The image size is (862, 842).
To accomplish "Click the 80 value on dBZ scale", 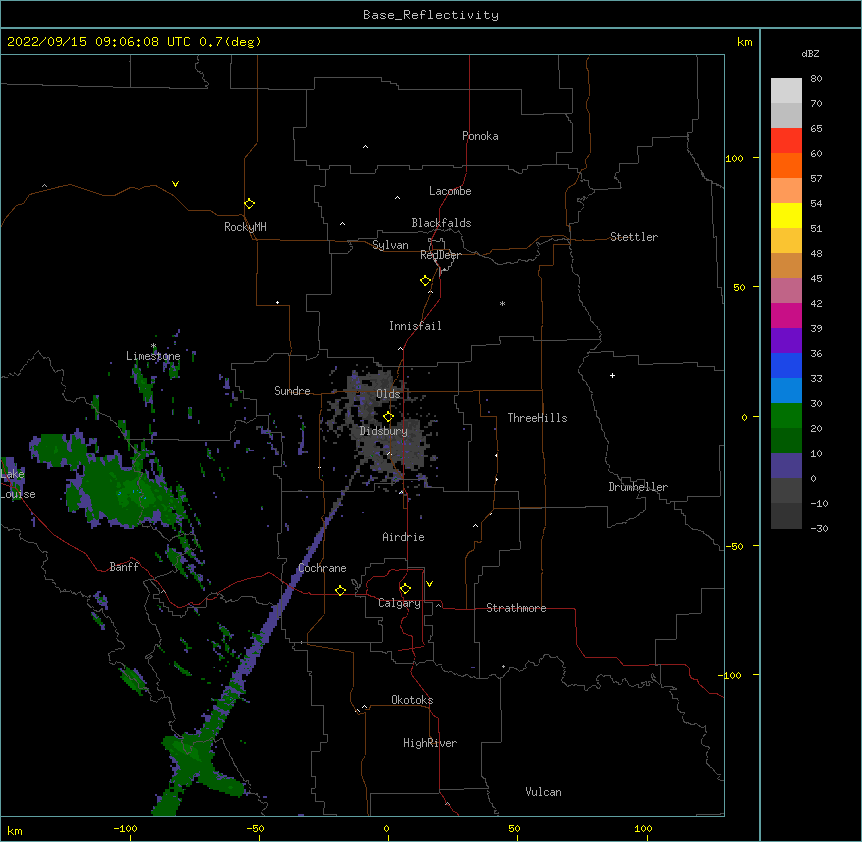I will pos(816,79).
